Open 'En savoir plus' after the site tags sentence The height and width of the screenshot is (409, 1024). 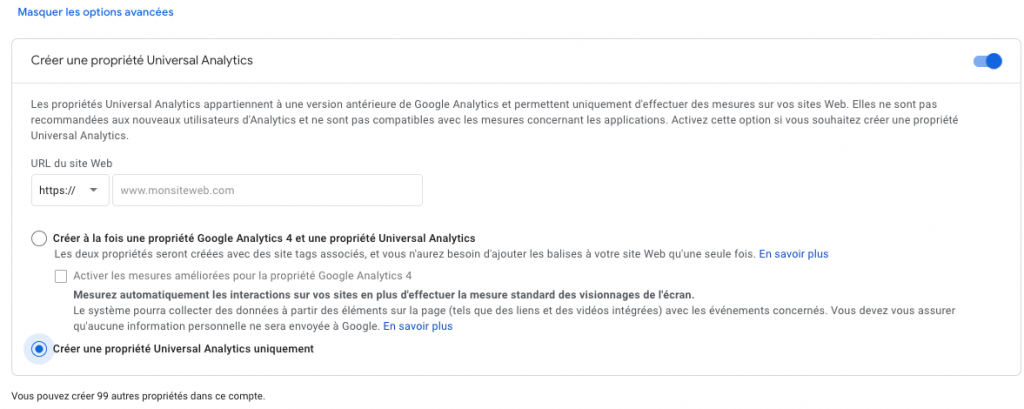coord(793,255)
